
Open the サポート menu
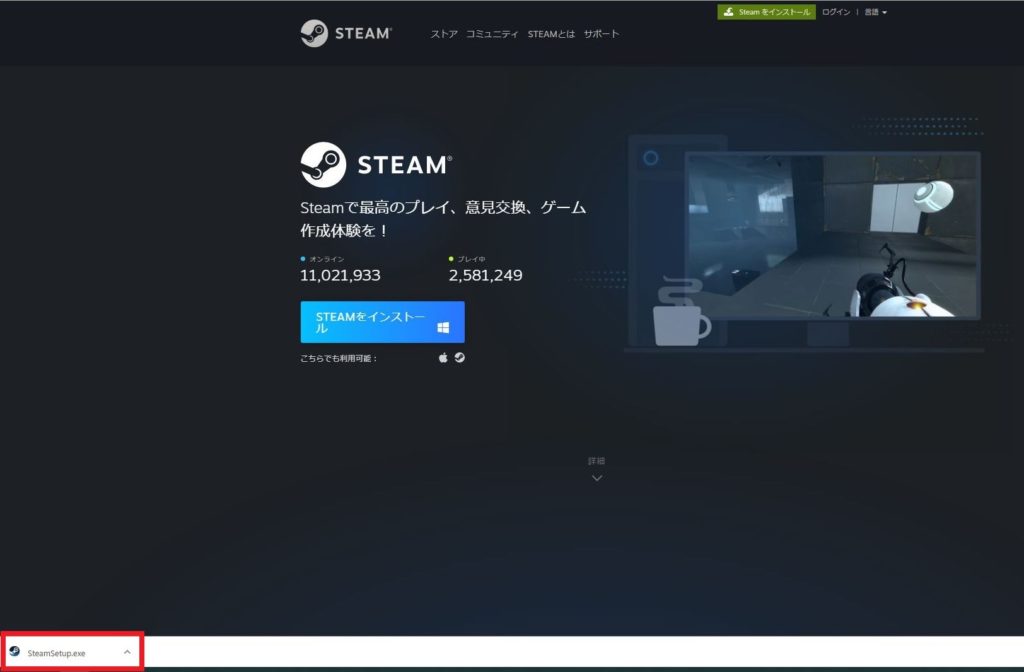tap(601, 34)
